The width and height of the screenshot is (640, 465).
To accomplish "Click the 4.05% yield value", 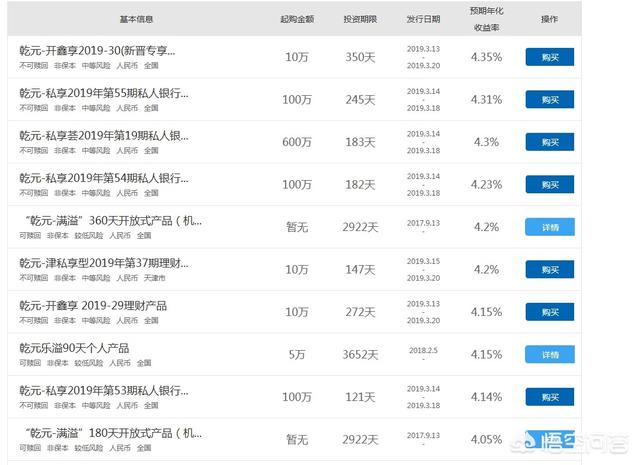I will [487, 440].
